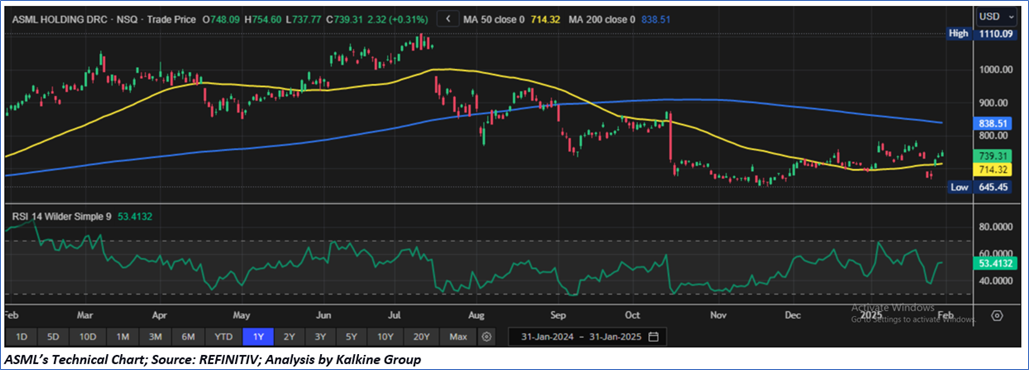
Task: Select the 3Y time range
Action: pyautogui.click(x=320, y=337)
